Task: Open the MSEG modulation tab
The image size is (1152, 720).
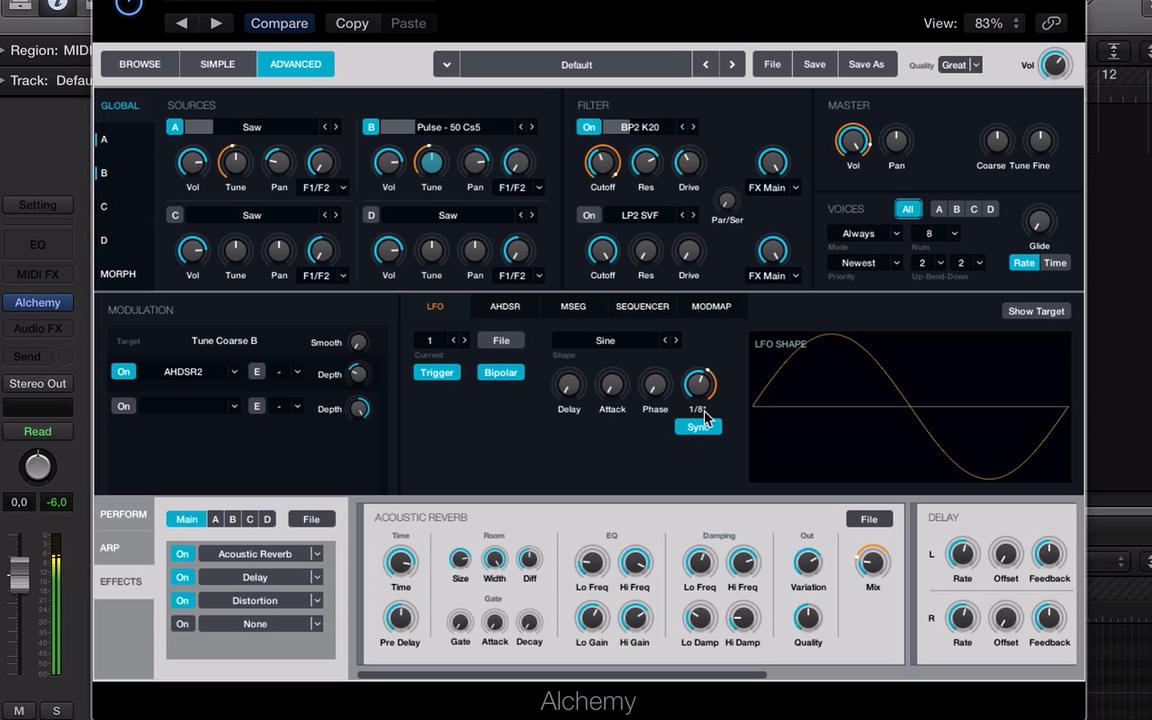Action: [x=573, y=306]
